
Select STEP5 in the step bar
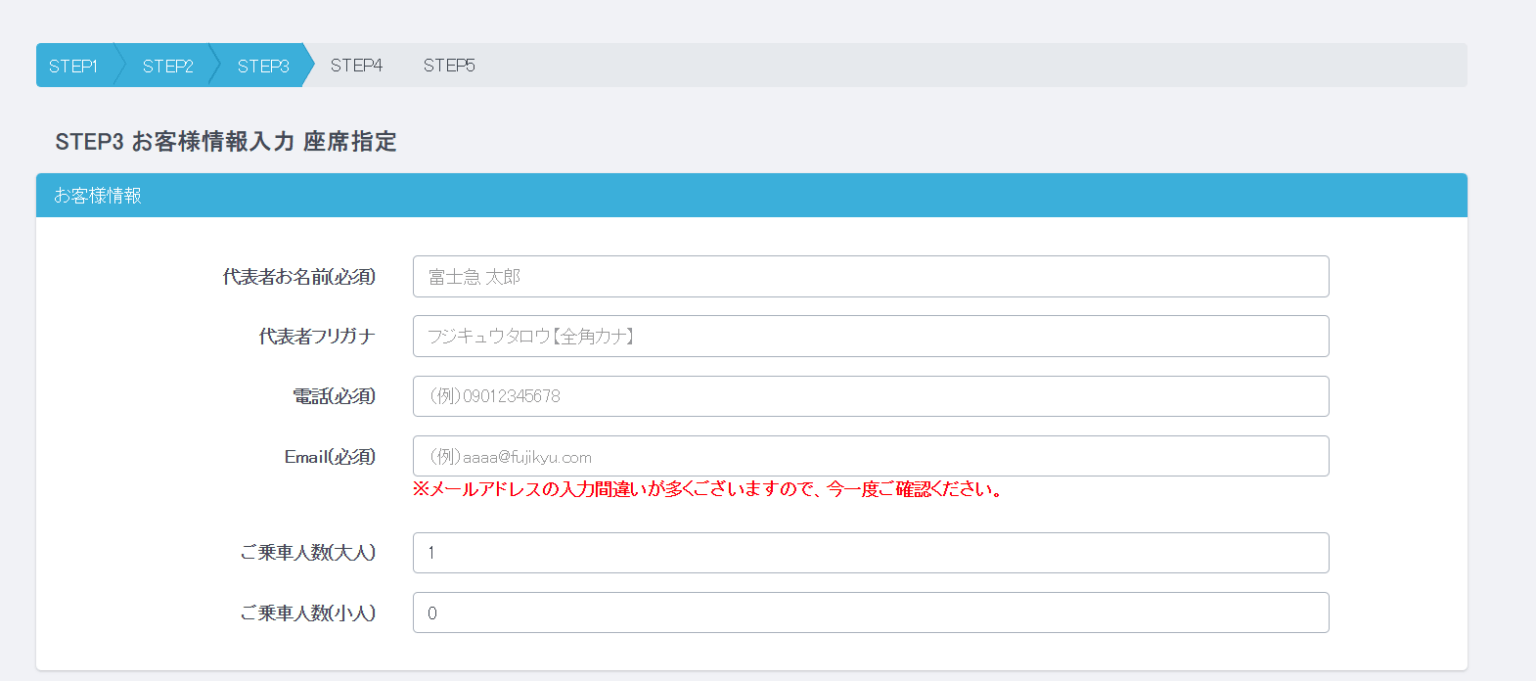click(x=448, y=66)
